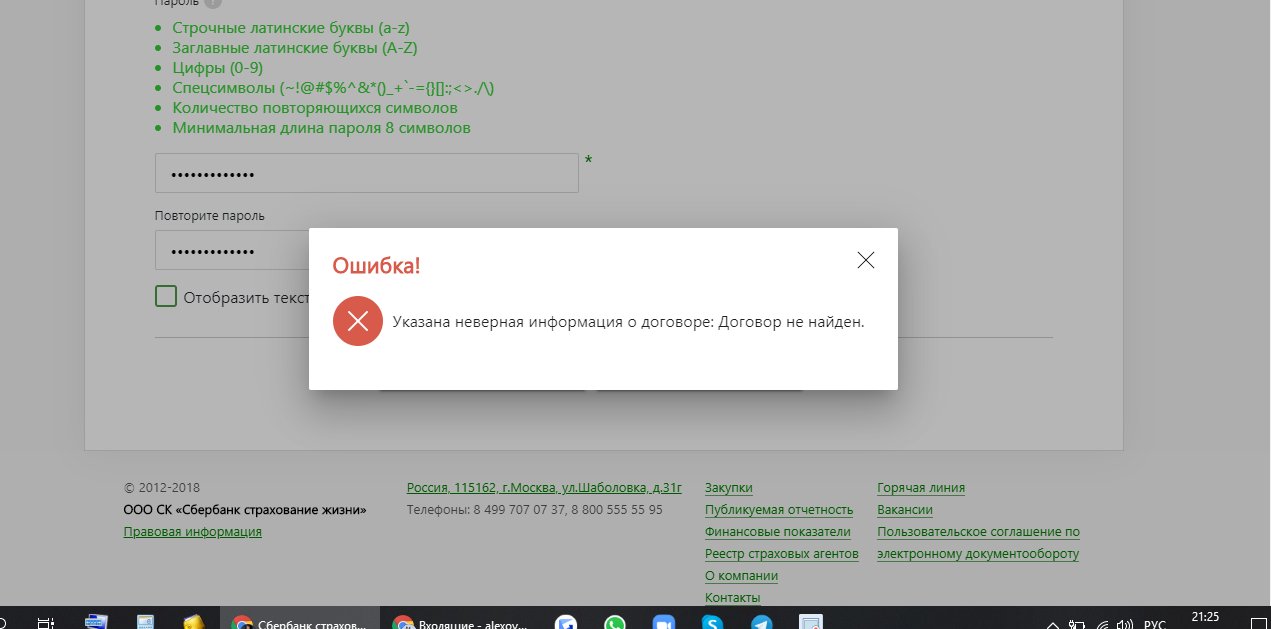This screenshot has height=629, width=1271.
Task: Open the Wi-Fi network tray icon
Action: tap(1101, 623)
